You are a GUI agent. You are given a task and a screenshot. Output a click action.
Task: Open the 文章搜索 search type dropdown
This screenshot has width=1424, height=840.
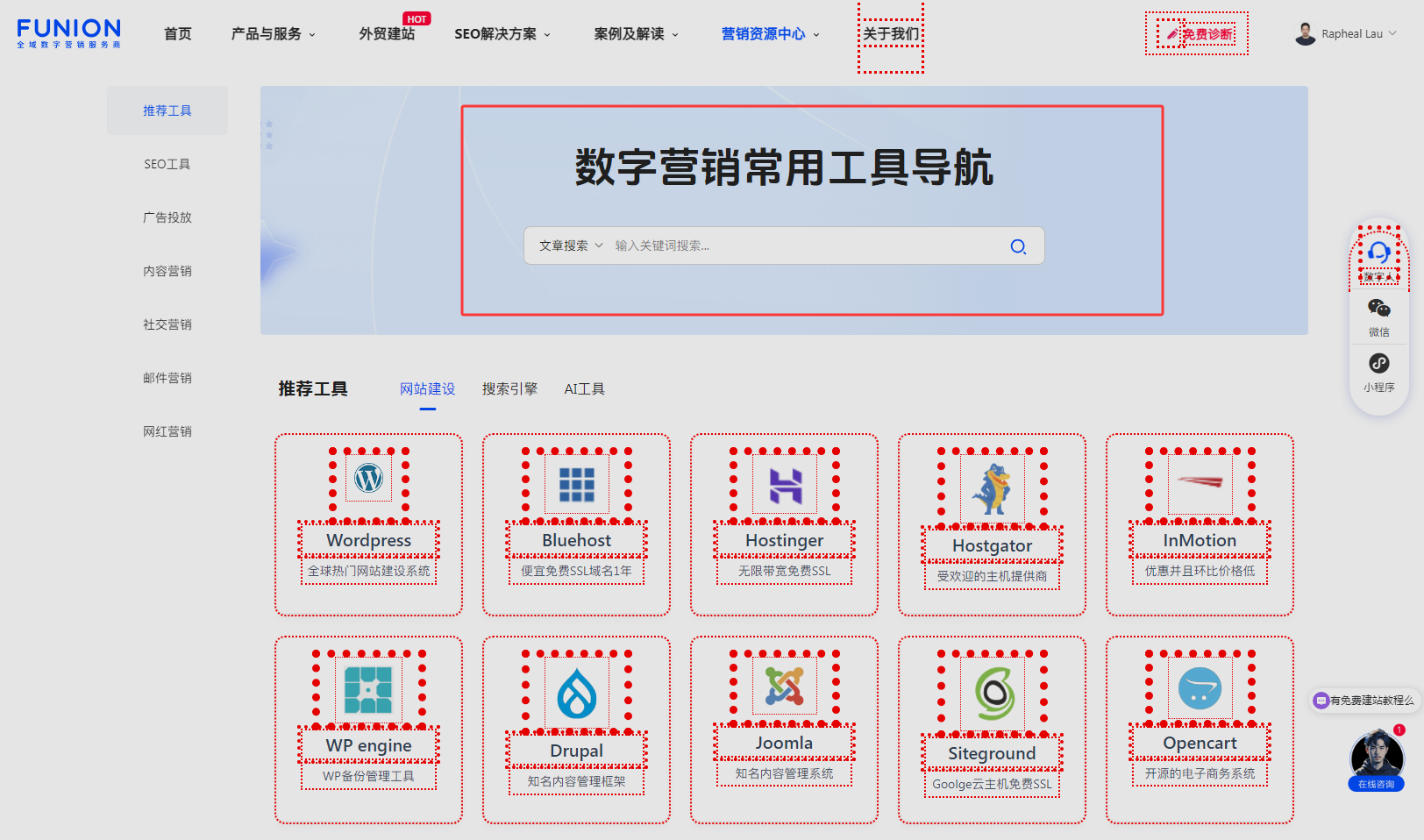pyautogui.click(x=571, y=246)
